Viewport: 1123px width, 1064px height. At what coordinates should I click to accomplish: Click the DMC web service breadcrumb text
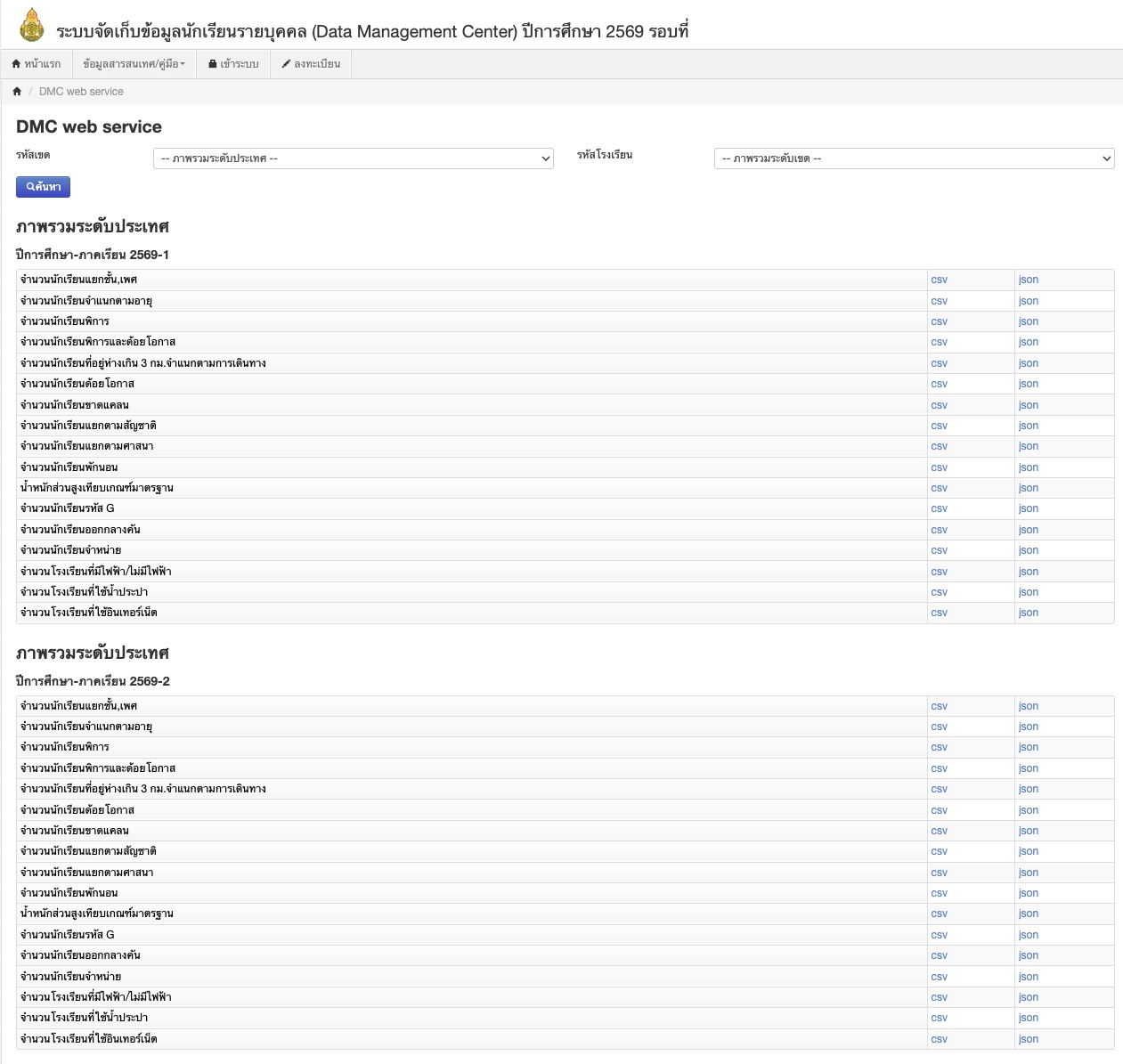click(x=81, y=92)
